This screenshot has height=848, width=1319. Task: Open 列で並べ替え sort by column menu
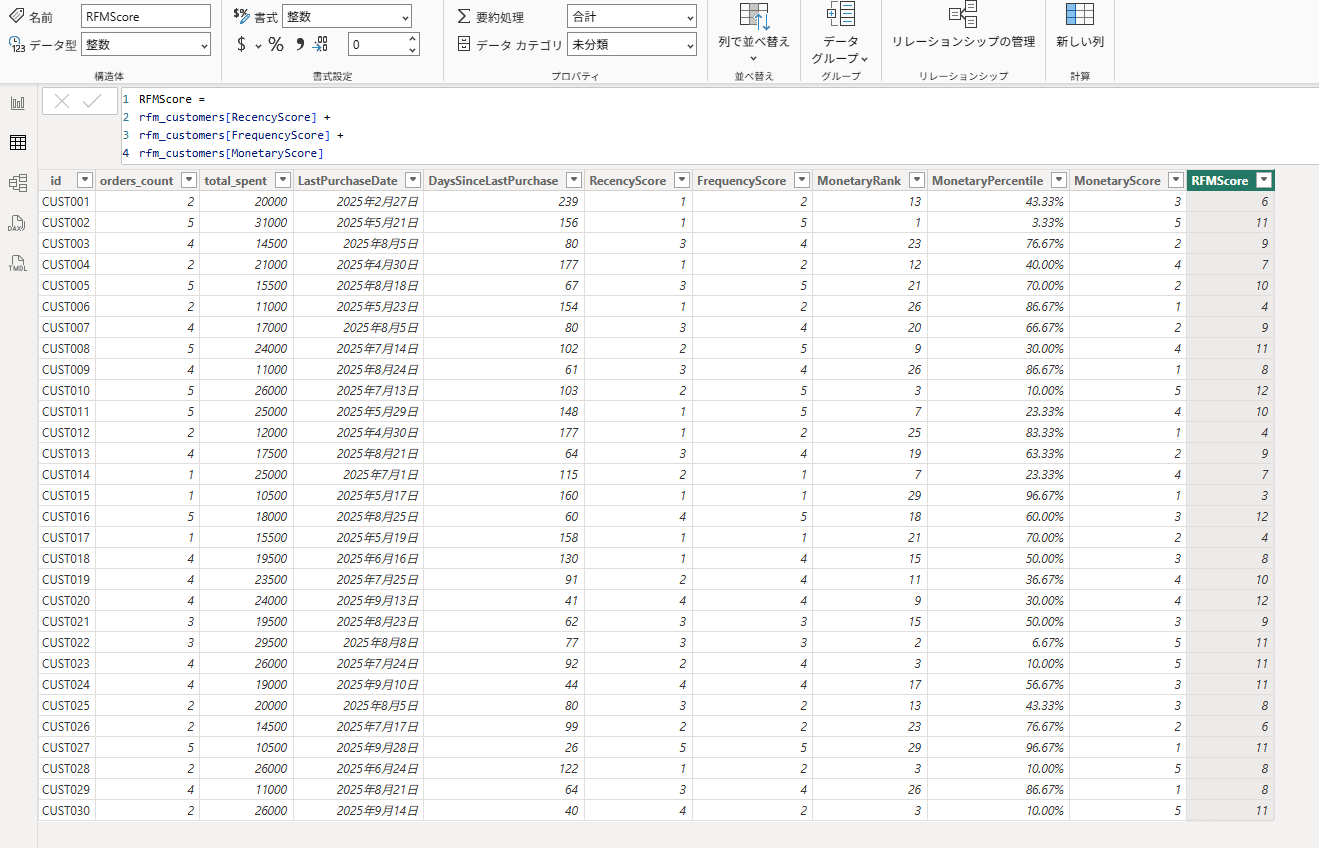753,30
